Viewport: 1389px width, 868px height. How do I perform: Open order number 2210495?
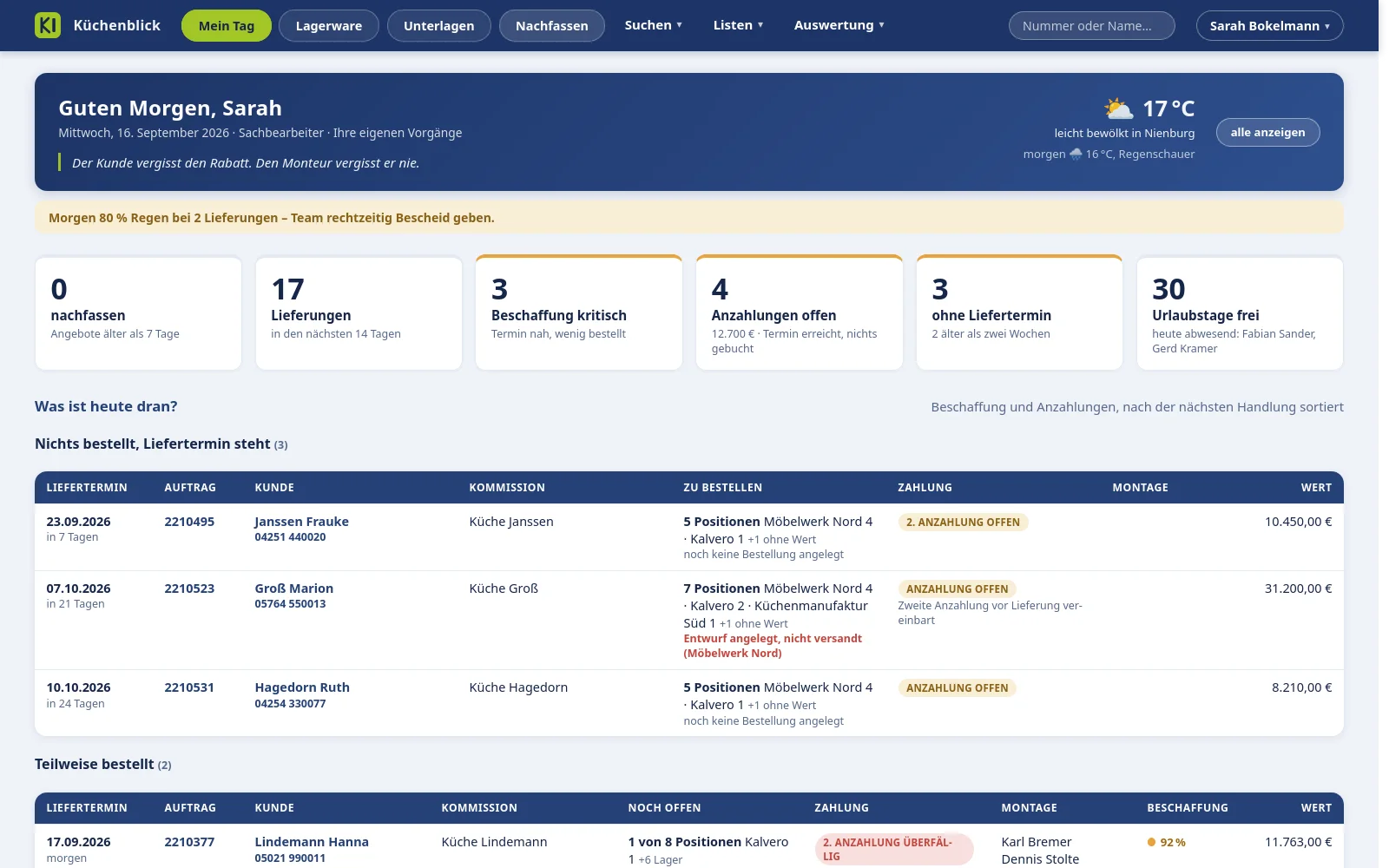(x=189, y=522)
